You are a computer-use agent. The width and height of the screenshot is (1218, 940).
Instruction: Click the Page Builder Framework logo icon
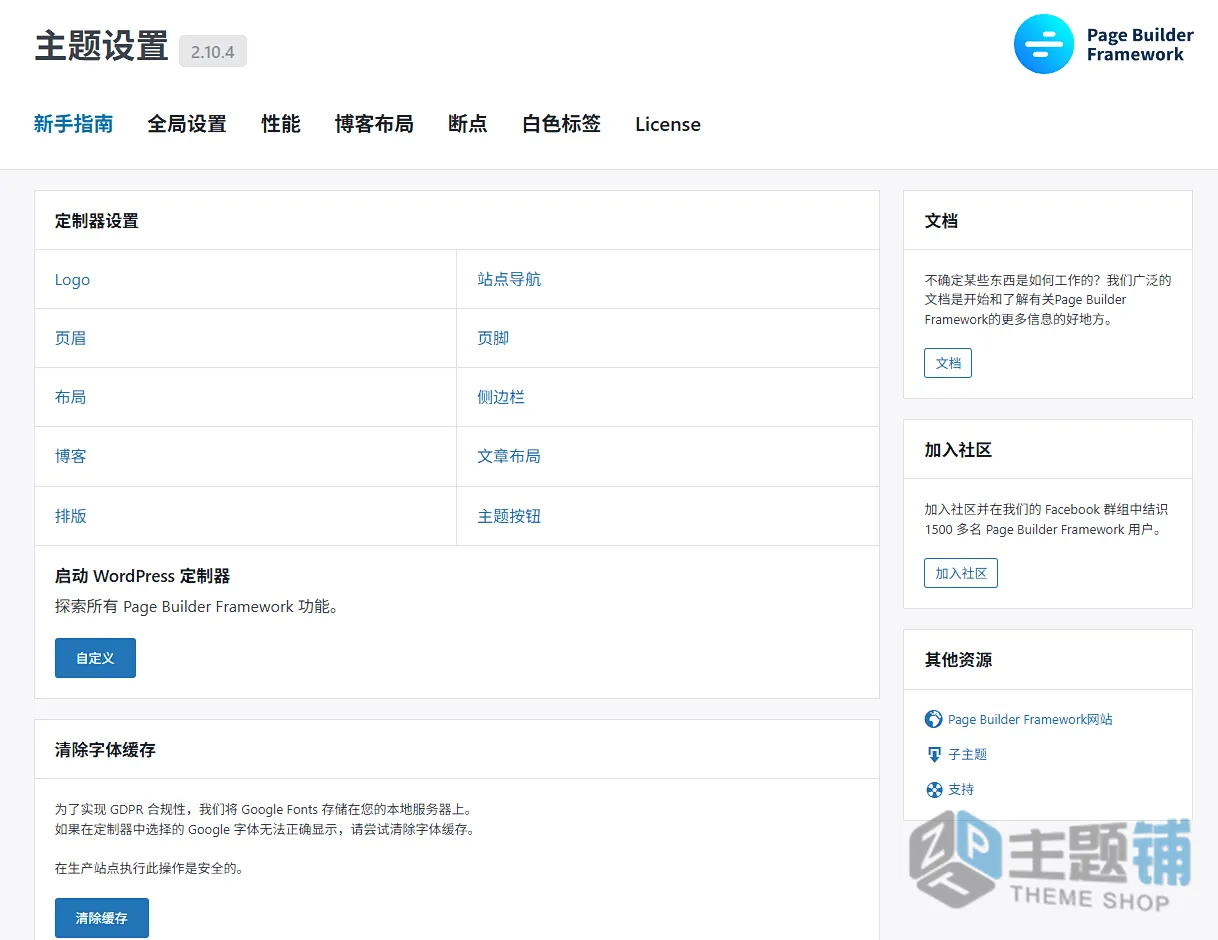click(1043, 44)
